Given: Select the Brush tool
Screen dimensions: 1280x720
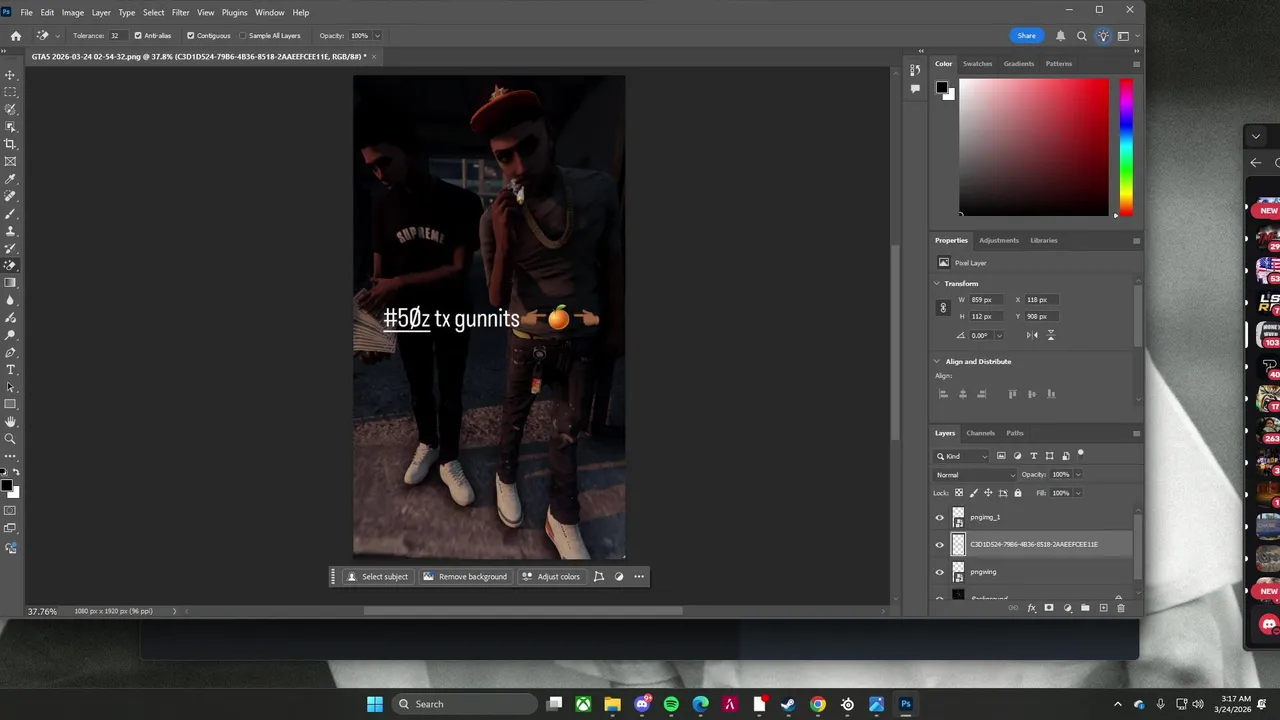Looking at the screenshot, I should pos(11,213).
